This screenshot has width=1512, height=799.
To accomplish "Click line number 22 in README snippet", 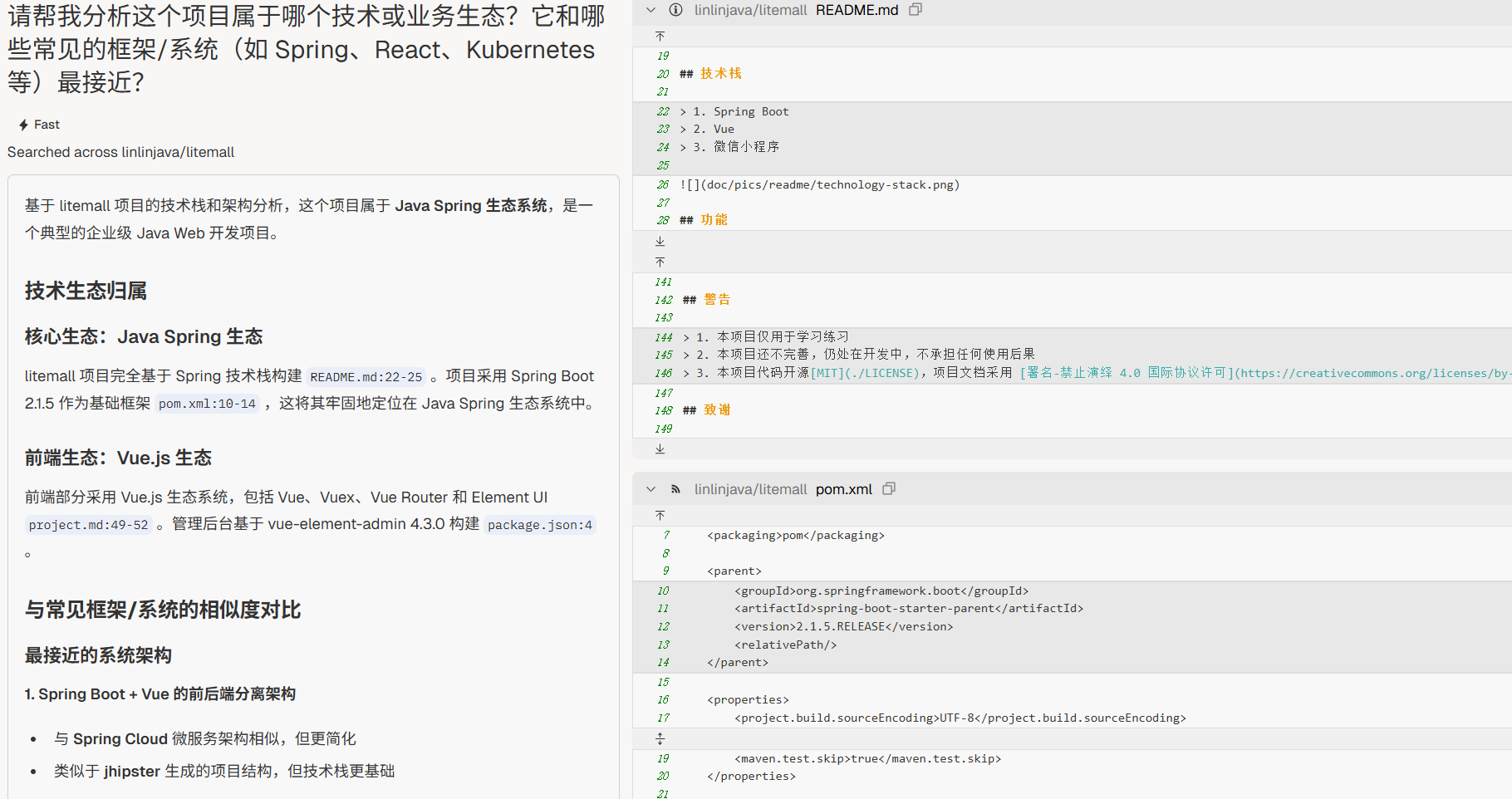I will click(663, 111).
